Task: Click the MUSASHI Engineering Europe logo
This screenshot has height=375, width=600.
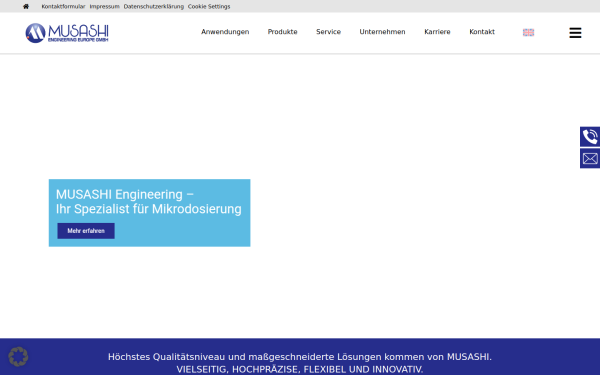Action: [67, 33]
